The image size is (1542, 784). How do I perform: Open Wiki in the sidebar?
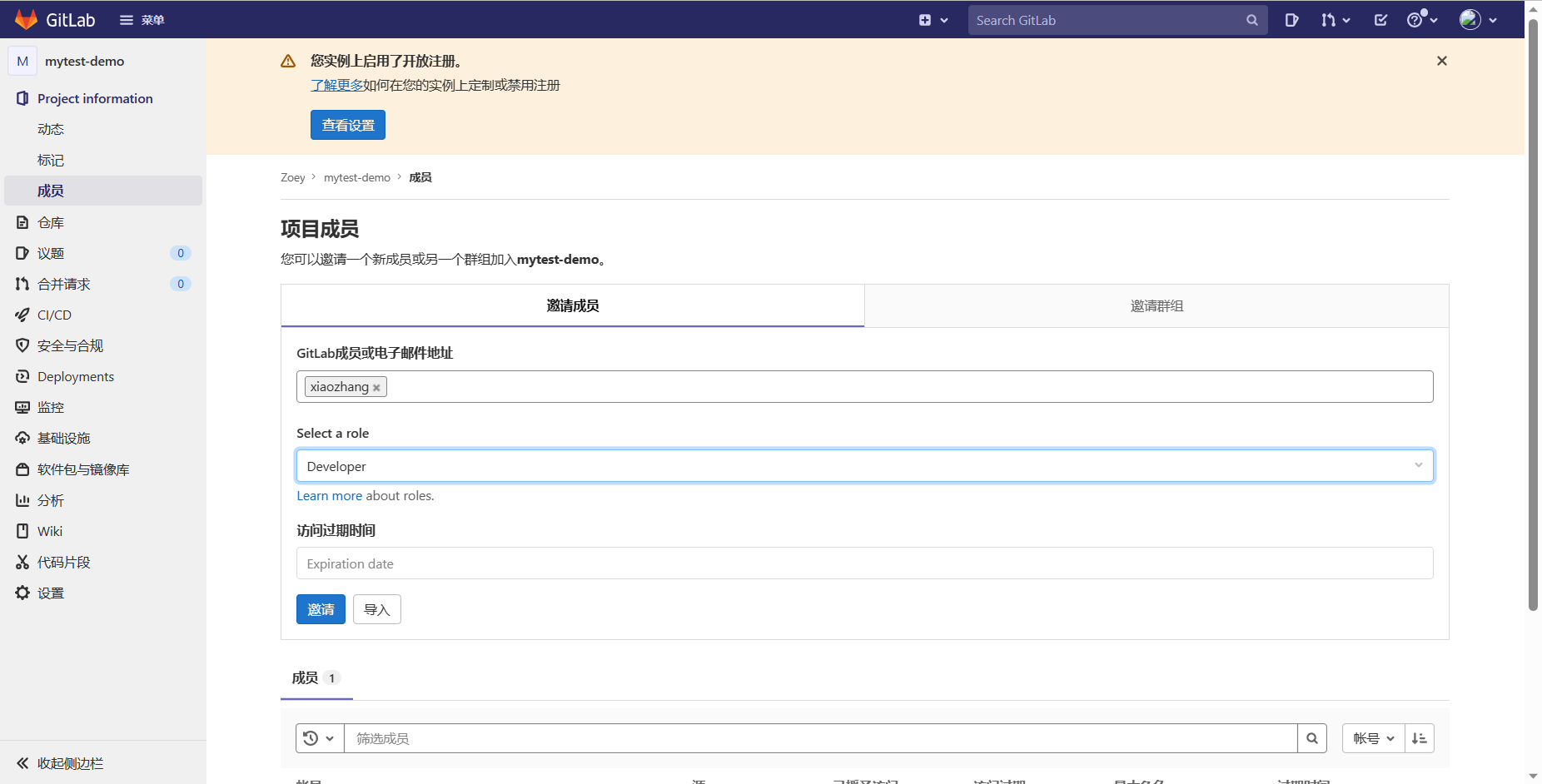tap(50, 531)
